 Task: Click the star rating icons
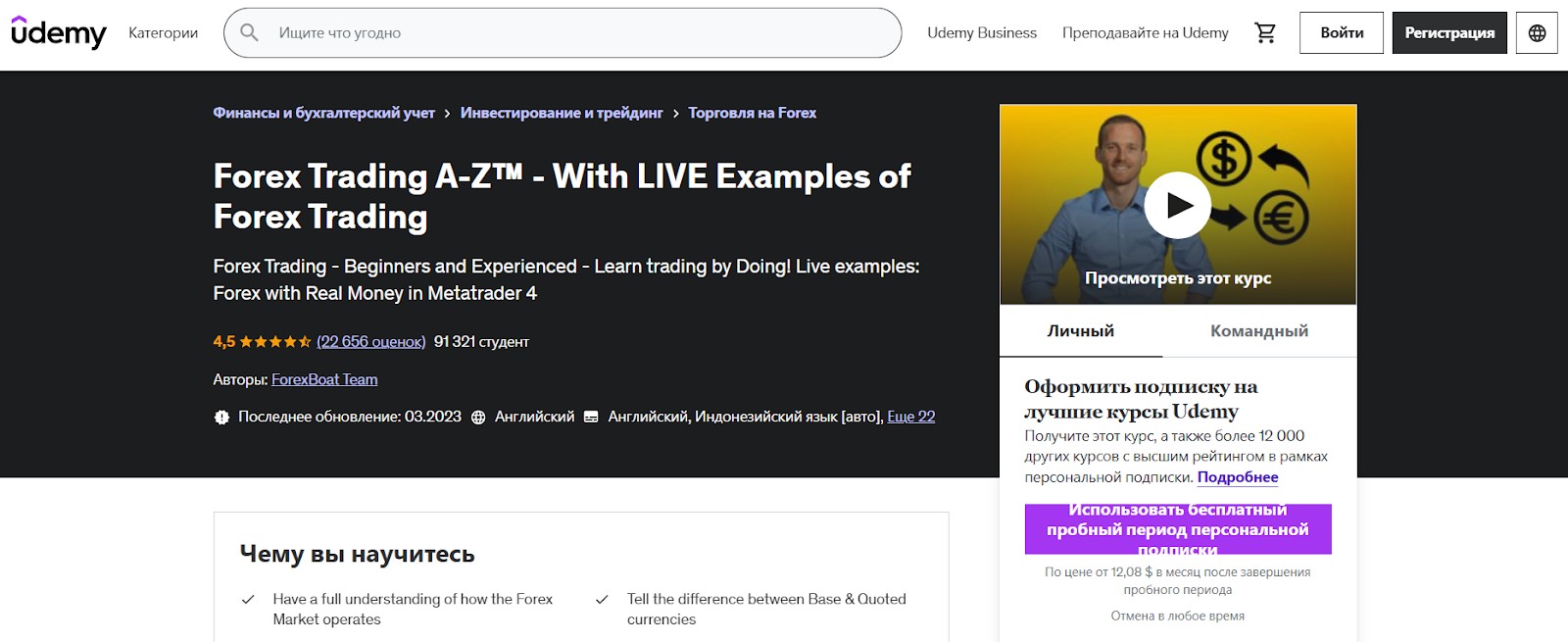[275, 341]
